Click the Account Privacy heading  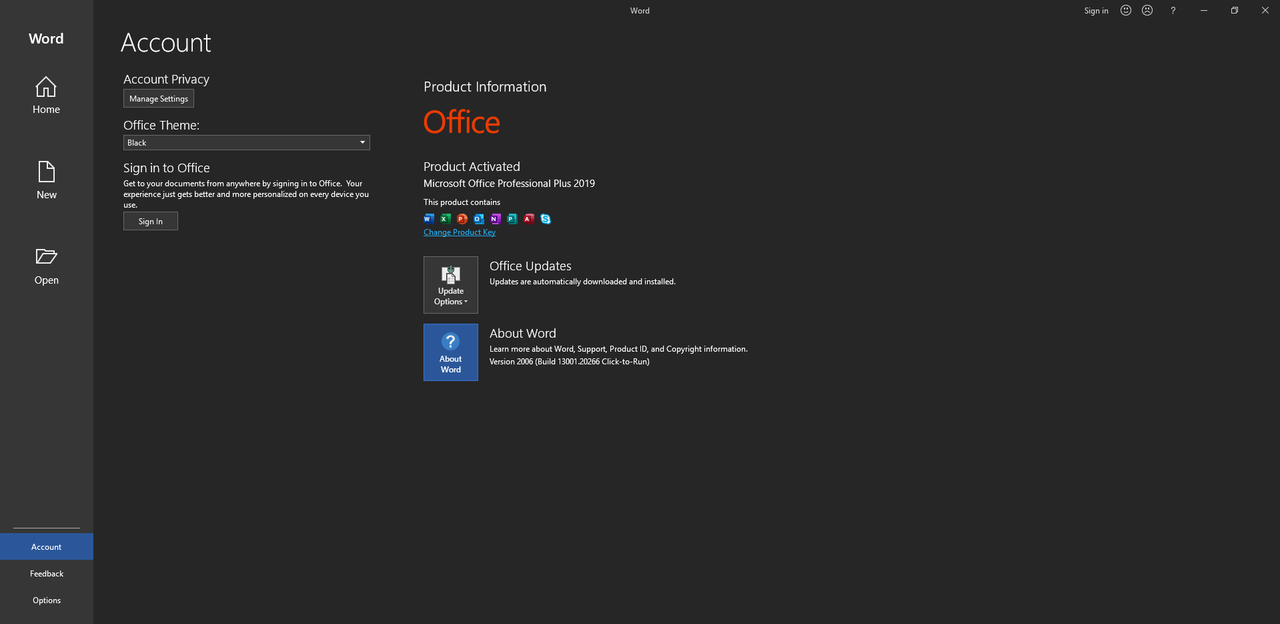pyautogui.click(x=166, y=79)
